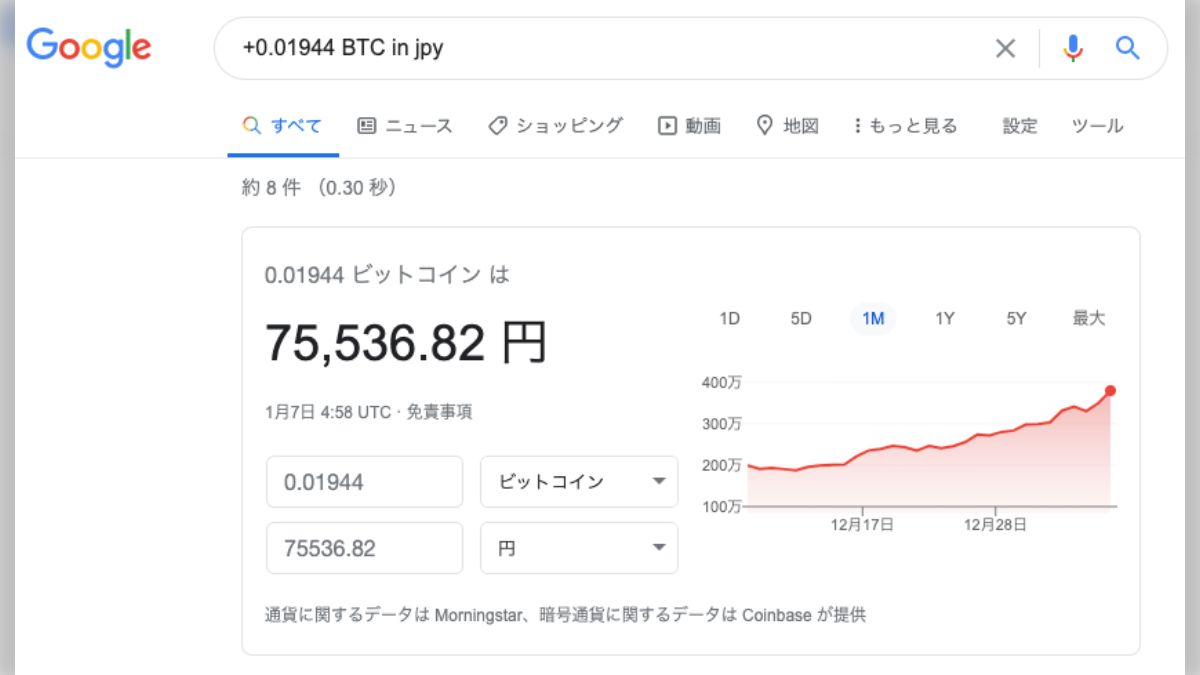The height and width of the screenshot is (675, 1200).
Task: Open the ビットコイン currency dropdown
Action: coord(578,481)
